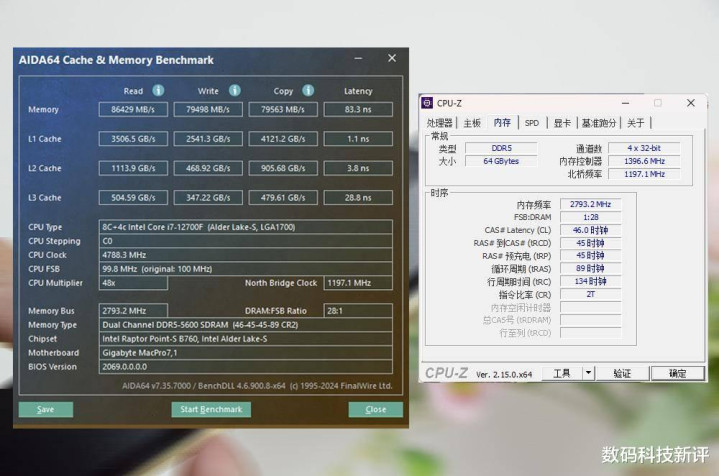Click the Copy info icon
The height and width of the screenshot is (476, 719).
(308, 90)
